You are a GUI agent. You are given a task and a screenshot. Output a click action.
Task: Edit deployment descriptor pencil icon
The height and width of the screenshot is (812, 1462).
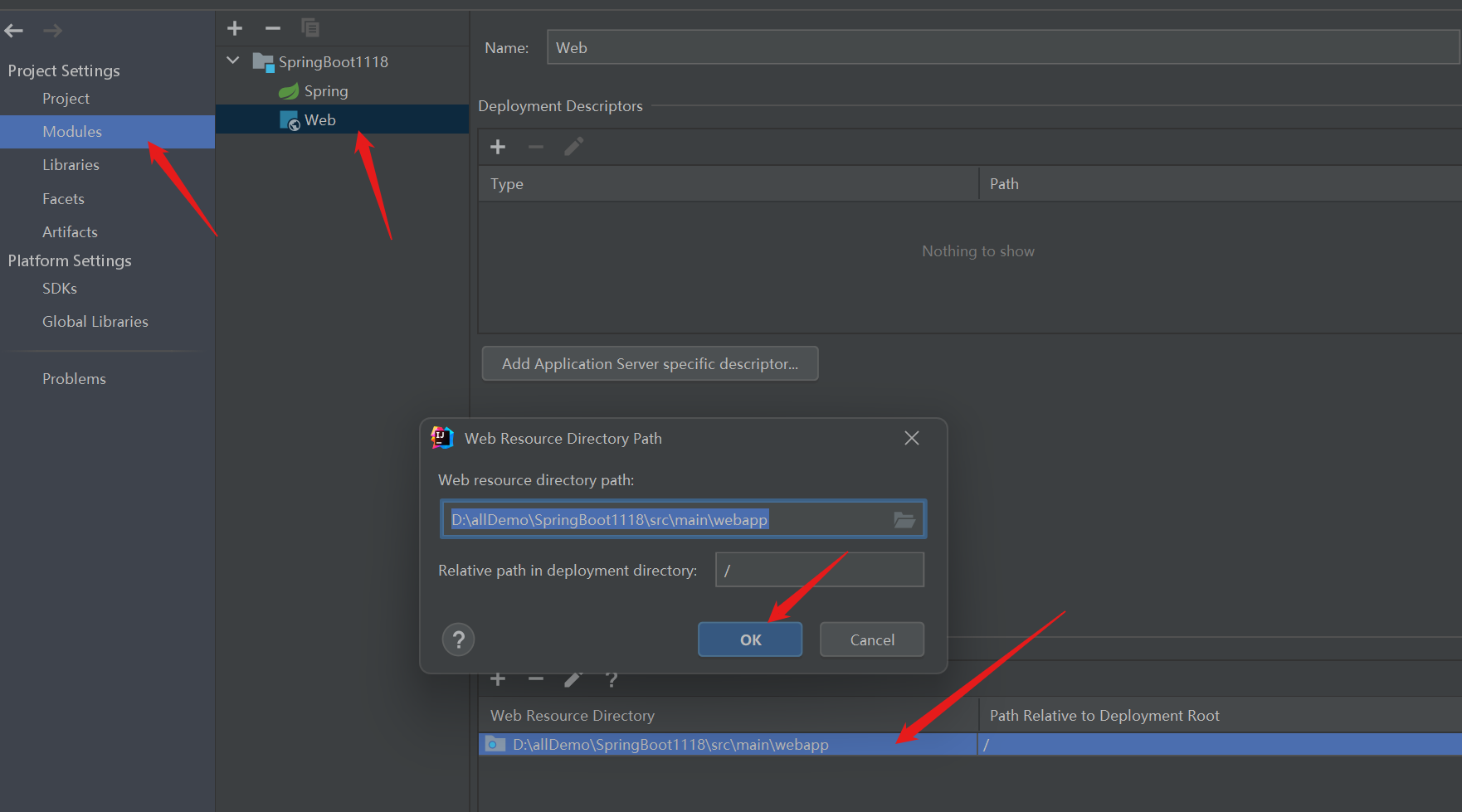pos(573,147)
